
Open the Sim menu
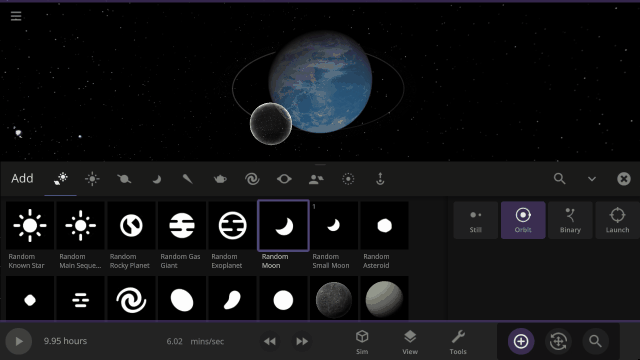[x=362, y=342]
